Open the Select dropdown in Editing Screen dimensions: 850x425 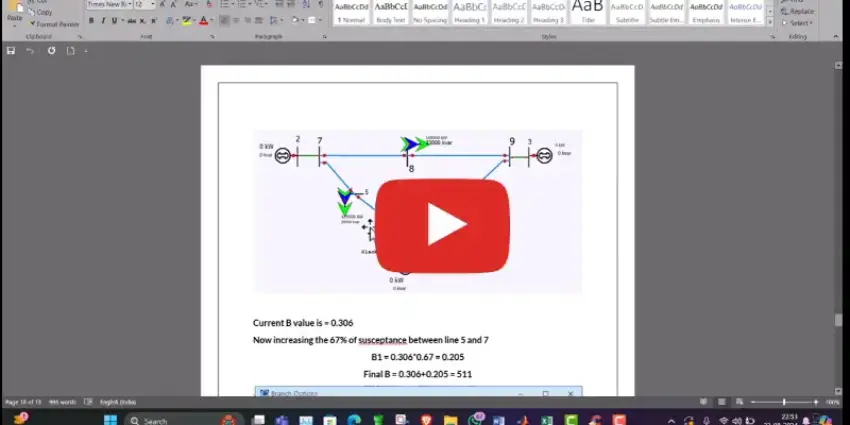tap(797, 23)
